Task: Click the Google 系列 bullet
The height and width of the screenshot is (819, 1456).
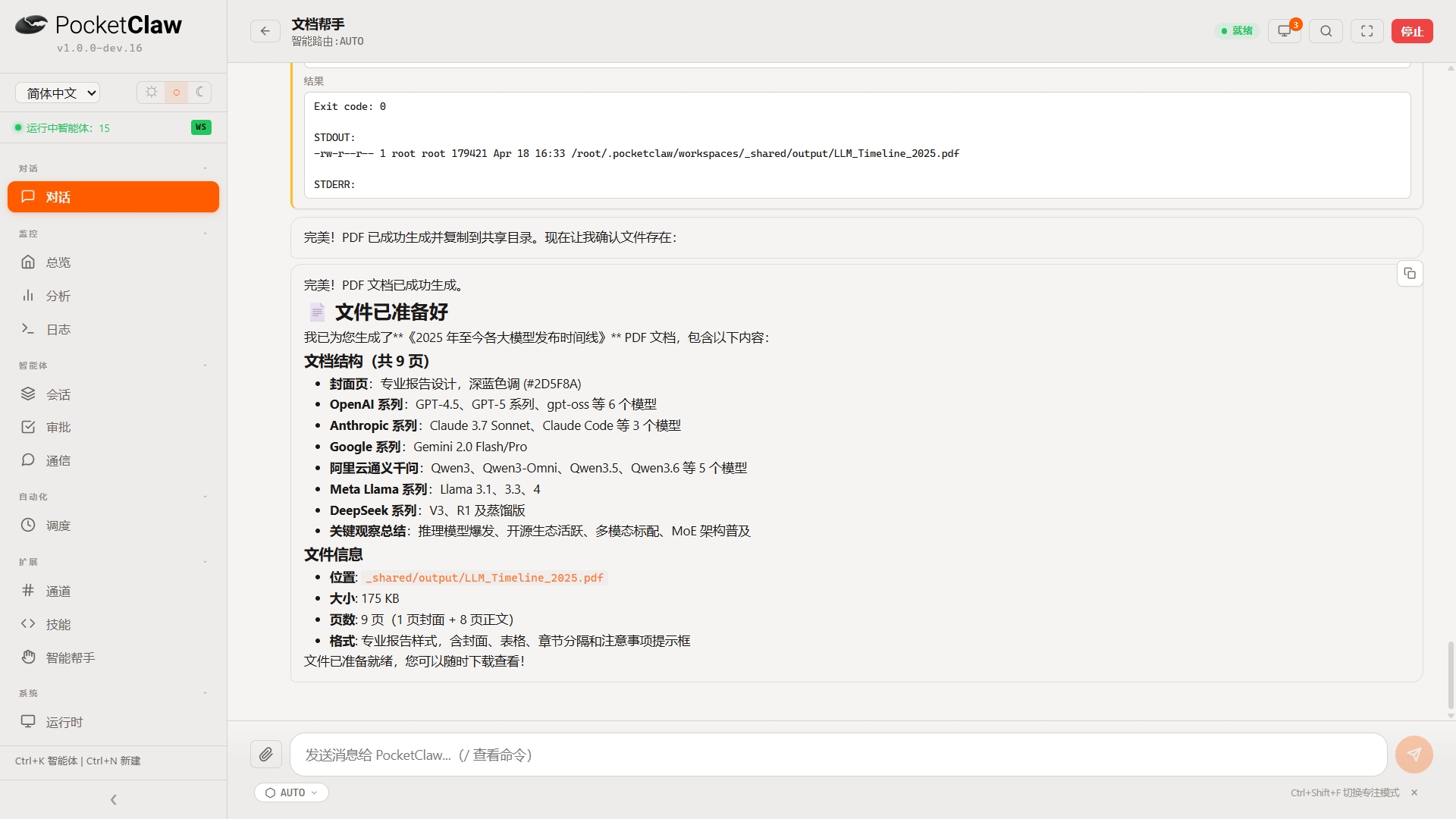Action: (428, 447)
